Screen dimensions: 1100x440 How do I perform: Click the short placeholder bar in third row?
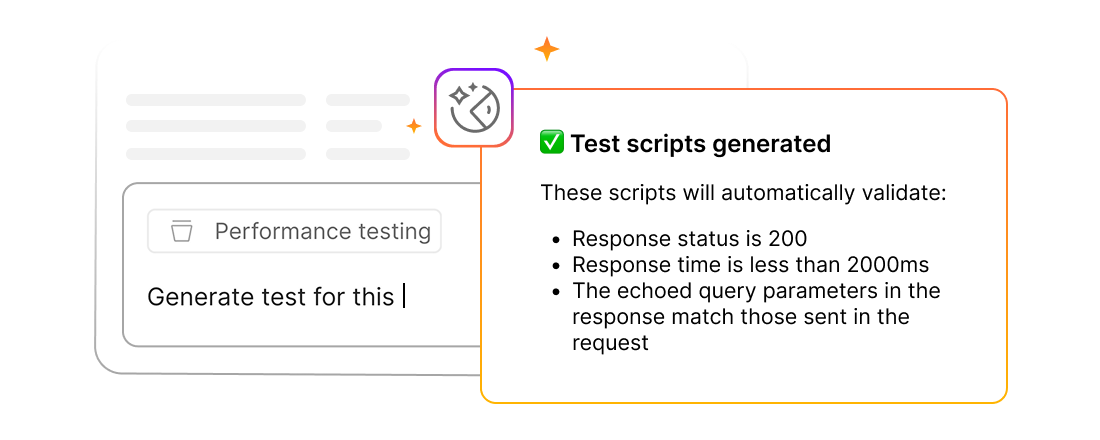click(368, 153)
